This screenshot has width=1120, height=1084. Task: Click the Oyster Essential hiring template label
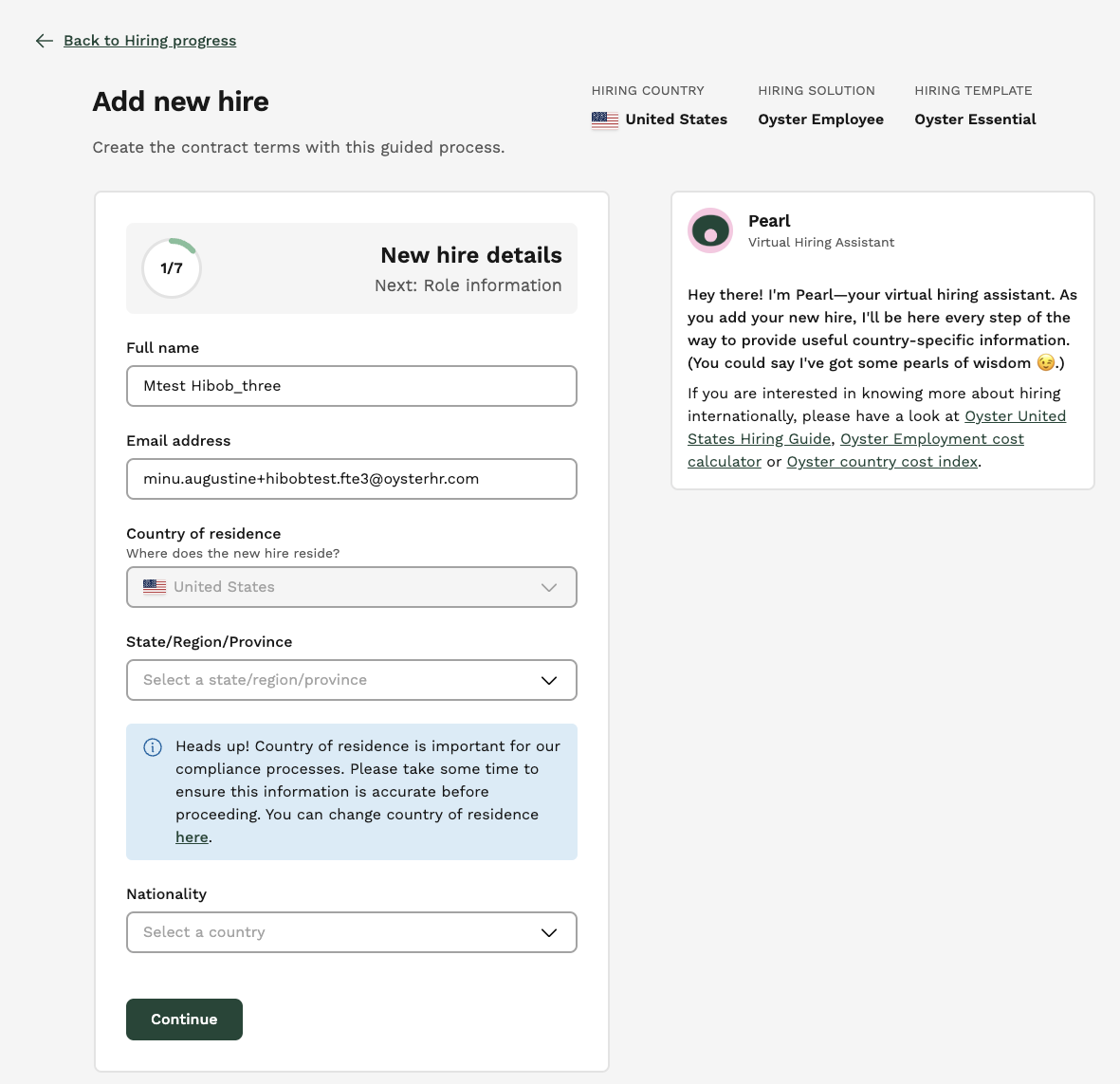click(975, 119)
